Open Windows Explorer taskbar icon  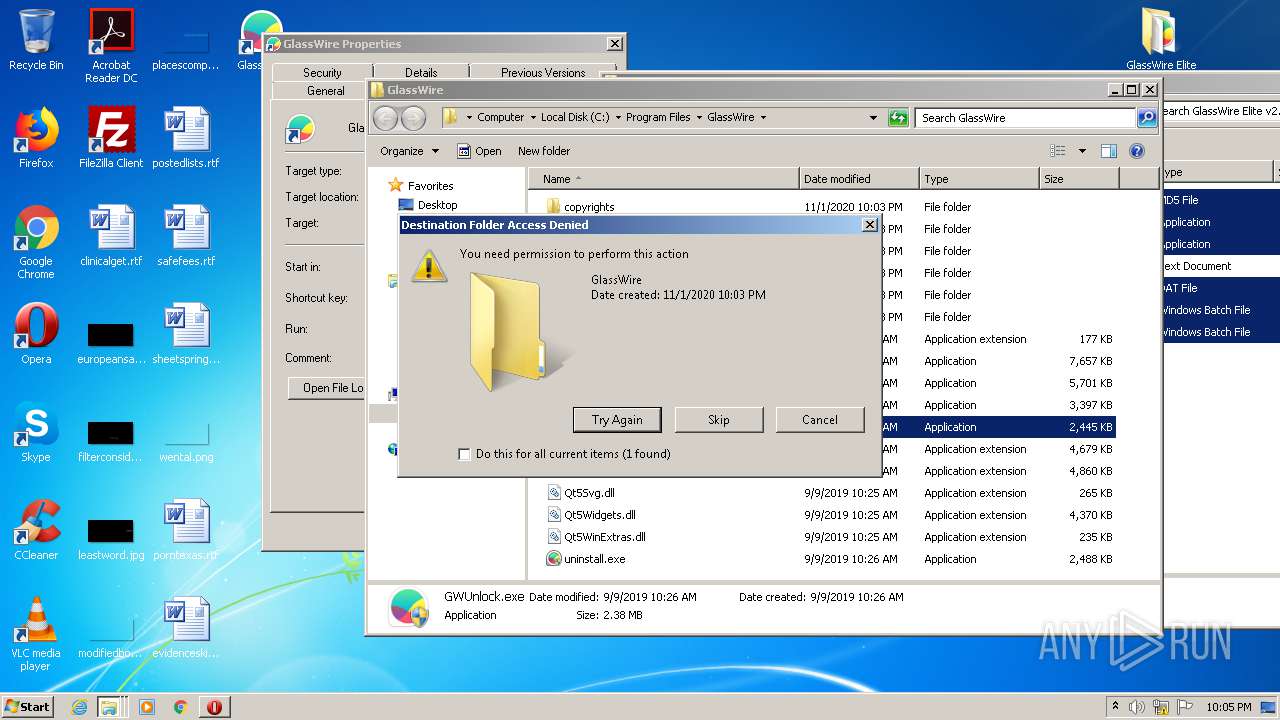coord(109,707)
